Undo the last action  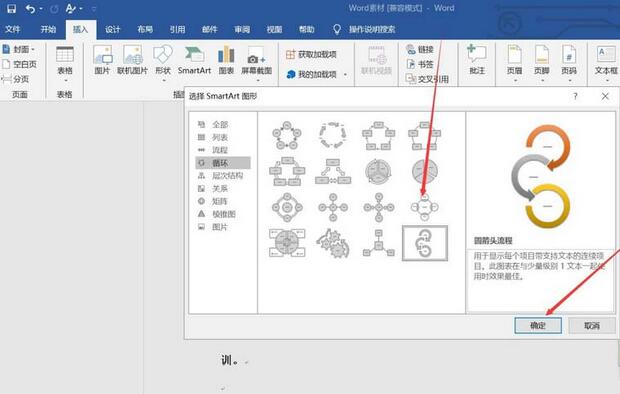(x=30, y=8)
